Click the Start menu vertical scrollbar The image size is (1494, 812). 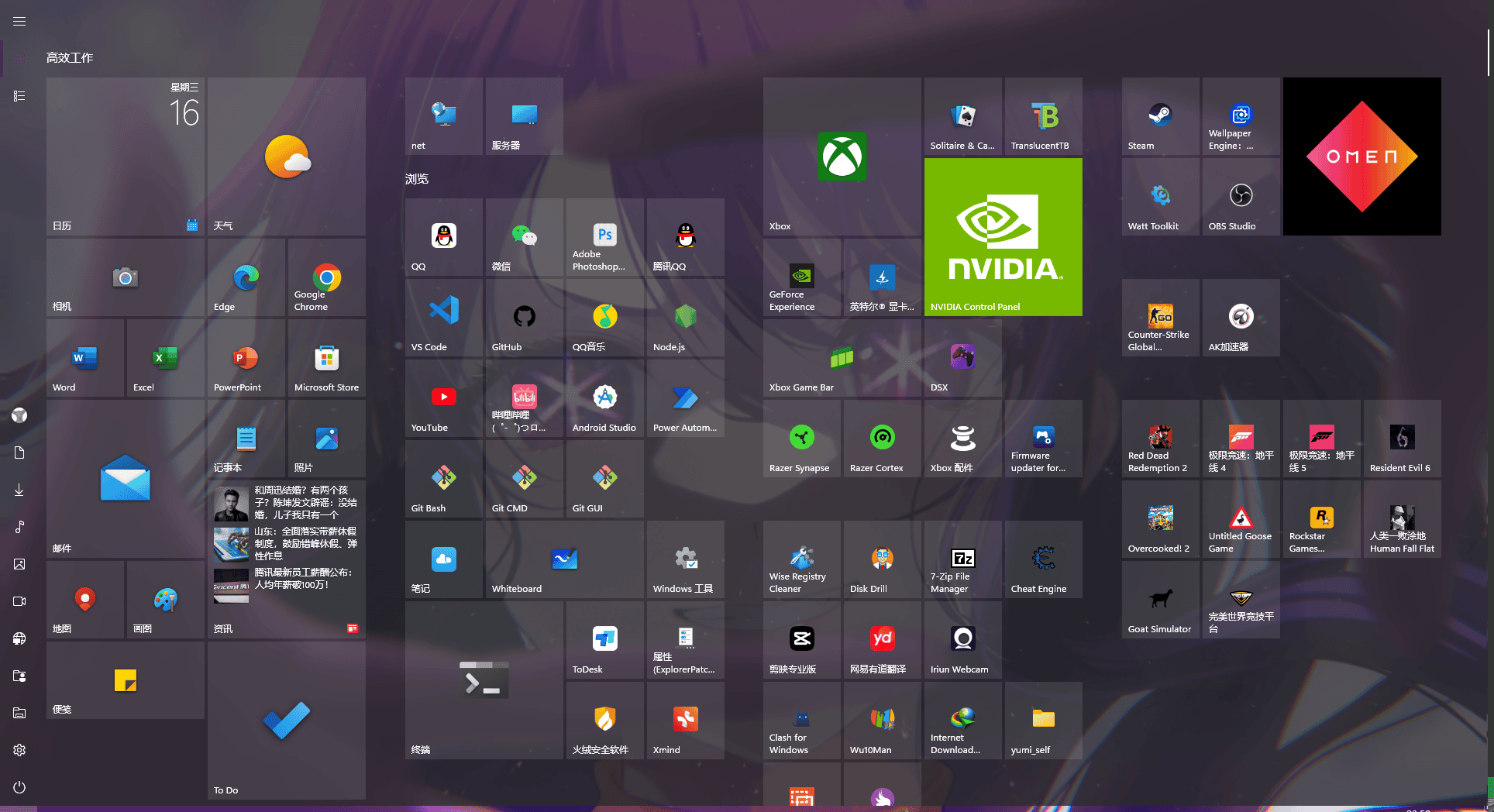point(1489,54)
